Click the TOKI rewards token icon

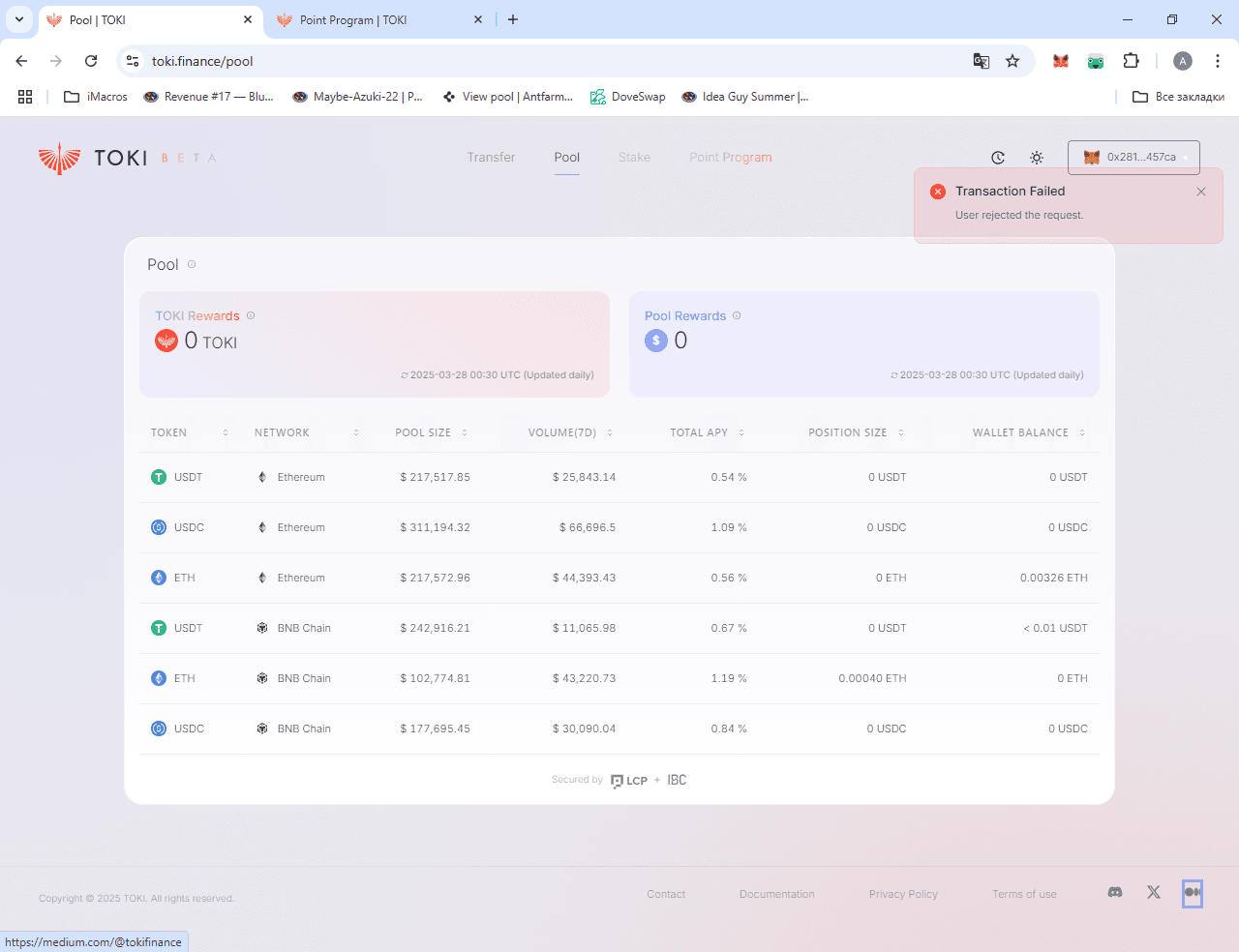[166, 341]
